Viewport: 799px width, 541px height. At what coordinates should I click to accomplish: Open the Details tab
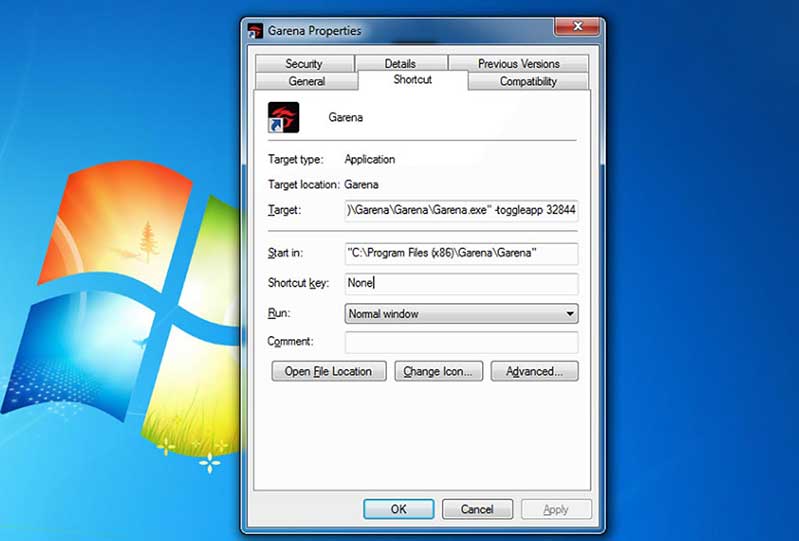(x=400, y=64)
